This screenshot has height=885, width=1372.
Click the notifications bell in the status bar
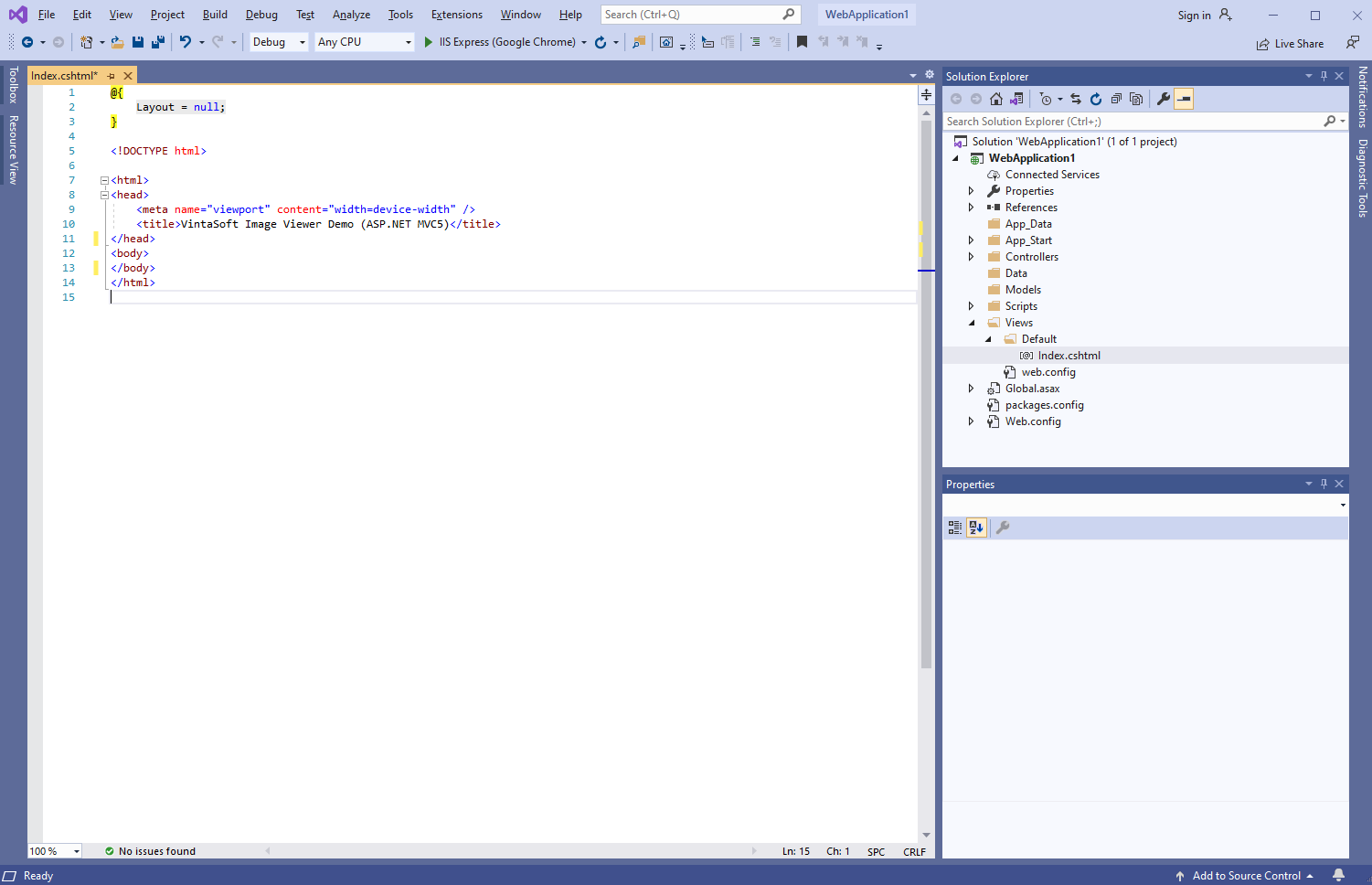1339,875
